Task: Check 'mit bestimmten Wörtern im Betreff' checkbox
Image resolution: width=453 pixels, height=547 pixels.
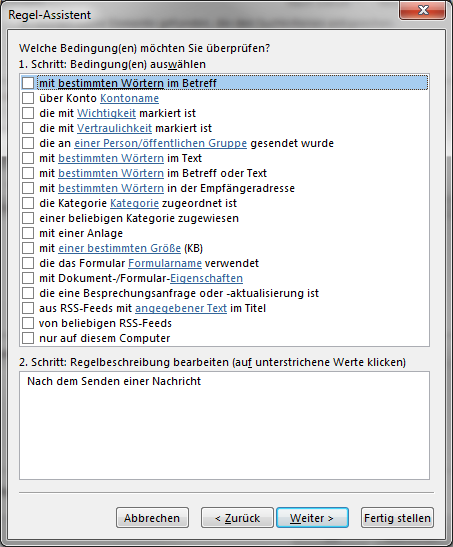Action: tap(28, 83)
